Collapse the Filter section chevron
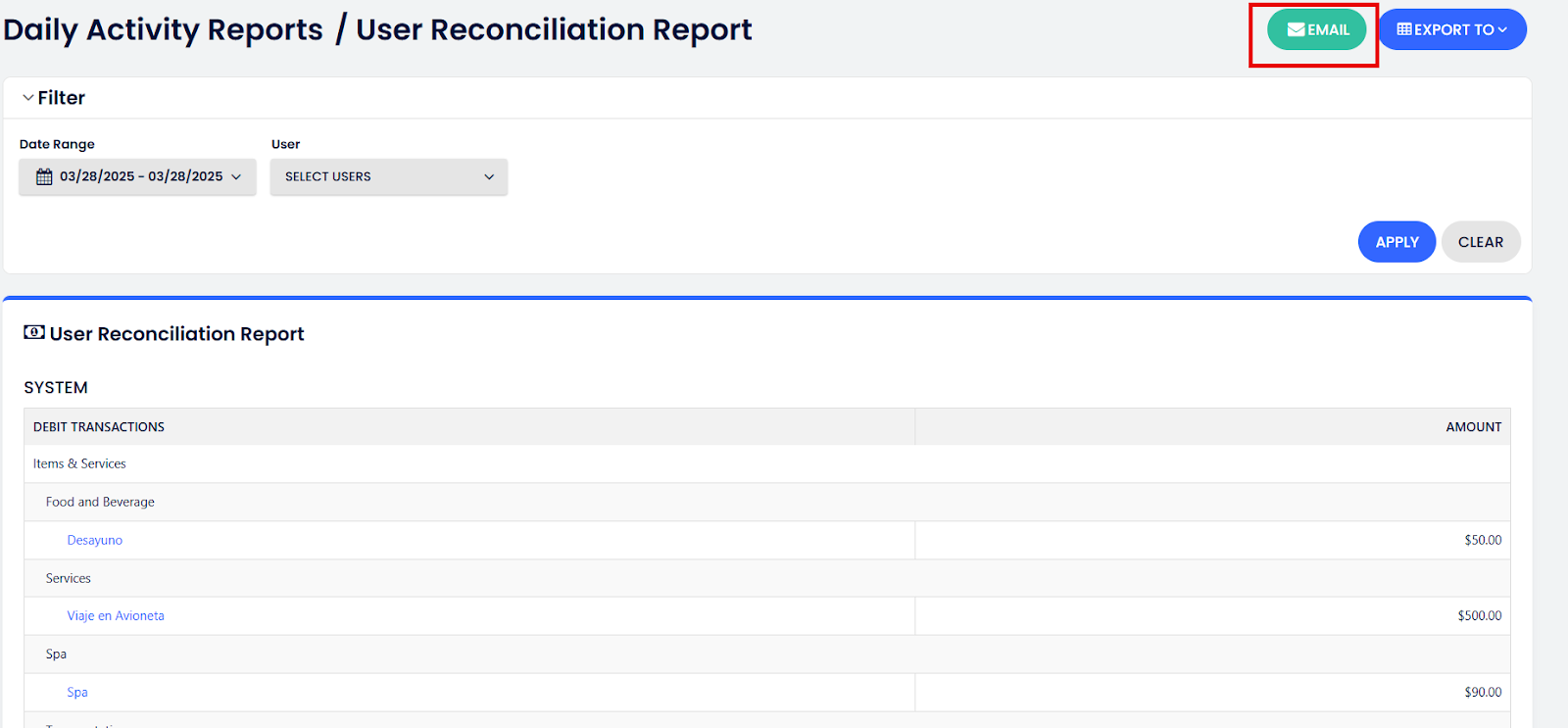 (x=28, y=98)
